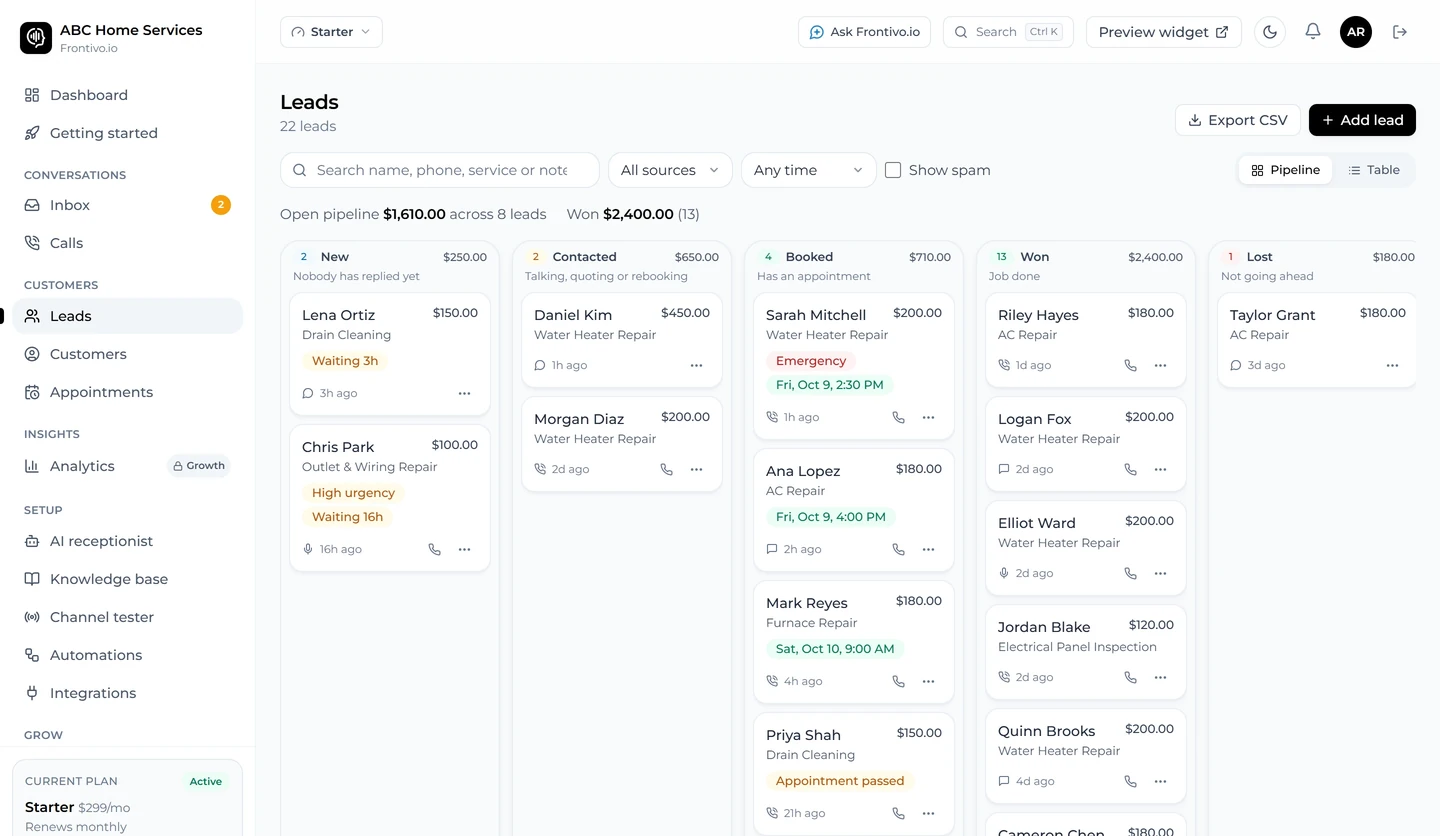Open the Any time filter dropdown
1440x836 pixels.
point(809,170)
